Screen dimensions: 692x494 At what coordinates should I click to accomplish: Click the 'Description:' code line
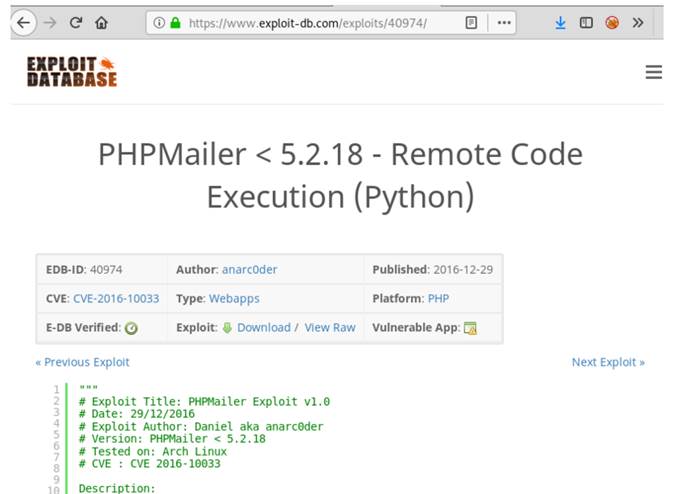(x=117, y=488)
